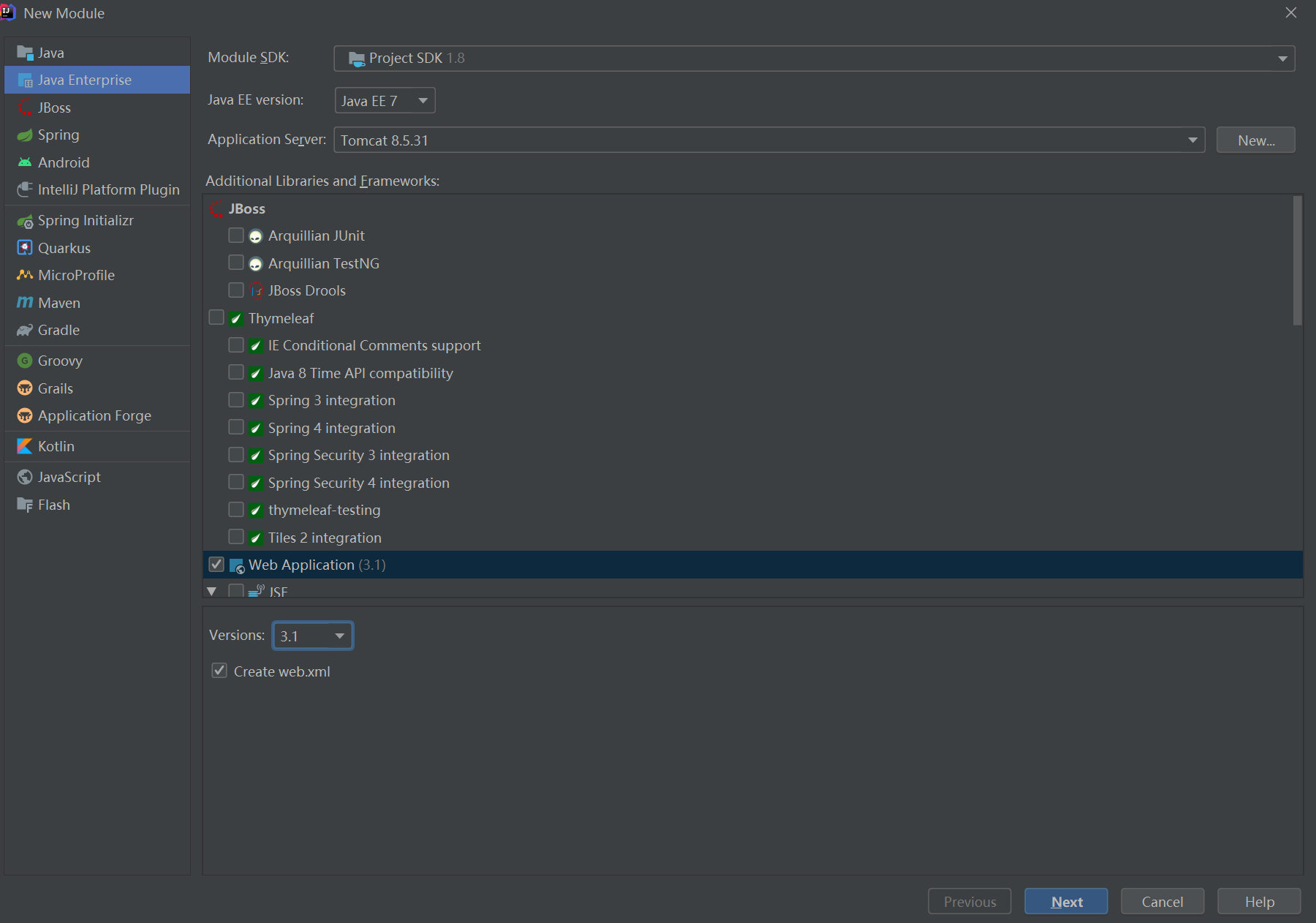Click the Arquillian TestNG alien icon
Image resolution: width=1316 pixels, height=923 pixels.
pyautogui.click(x=256, y=263)
